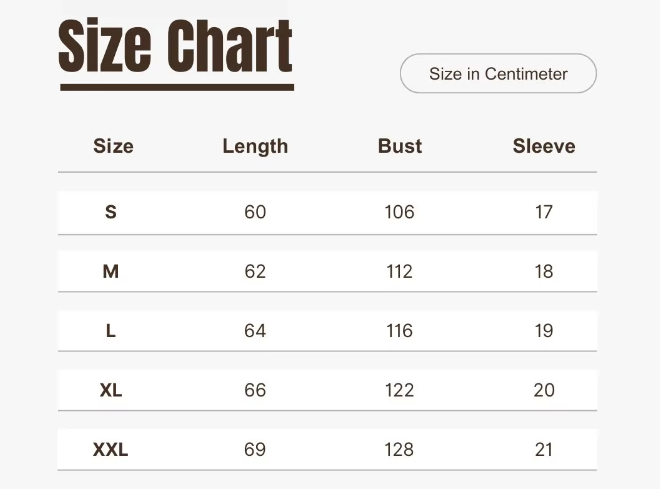
Task: Click bust value 106 for size S
Action: [x=399, y=212]
